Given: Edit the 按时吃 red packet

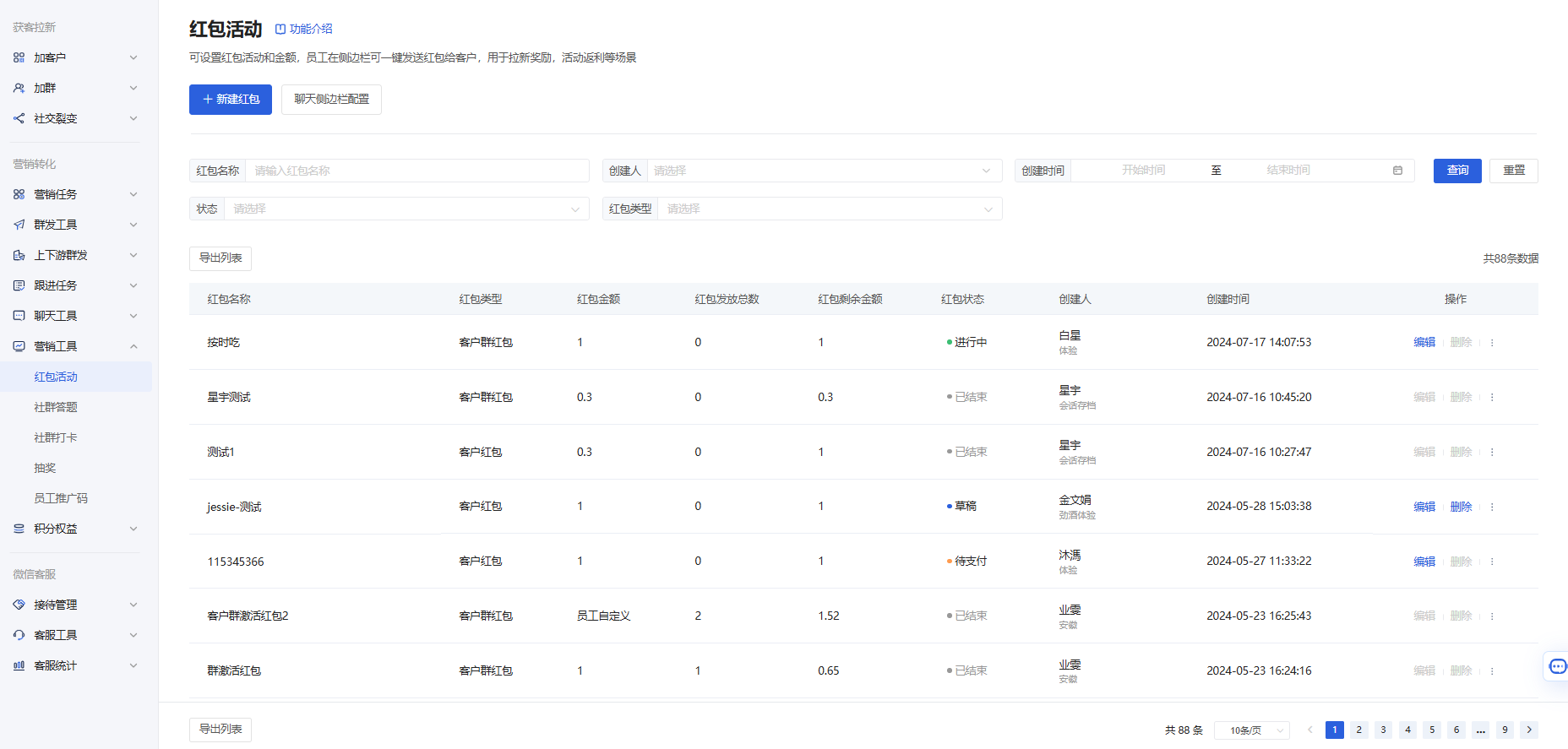Looking at the screenshot, I should [1424, 343].
